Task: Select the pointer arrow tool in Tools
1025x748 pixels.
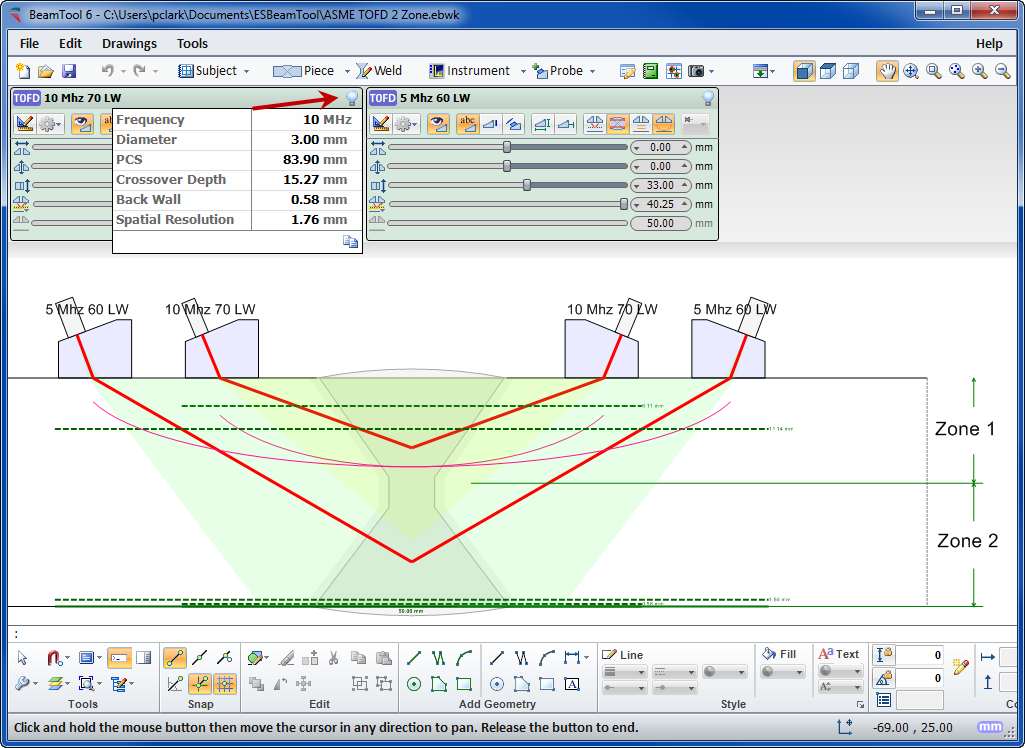Action: [x=24, y=658]
